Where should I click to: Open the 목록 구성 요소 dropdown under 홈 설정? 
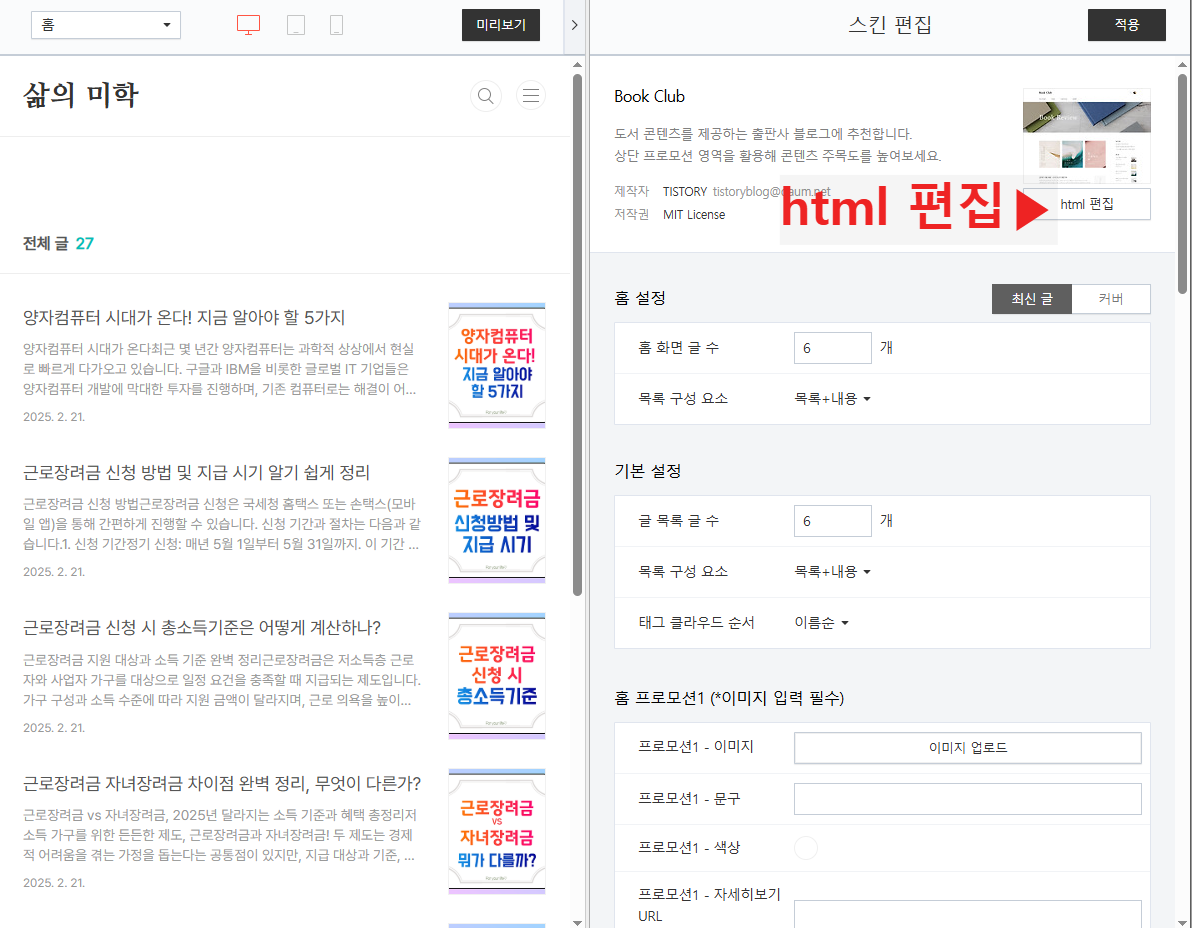pyautogui.click(x=832, y=398)
